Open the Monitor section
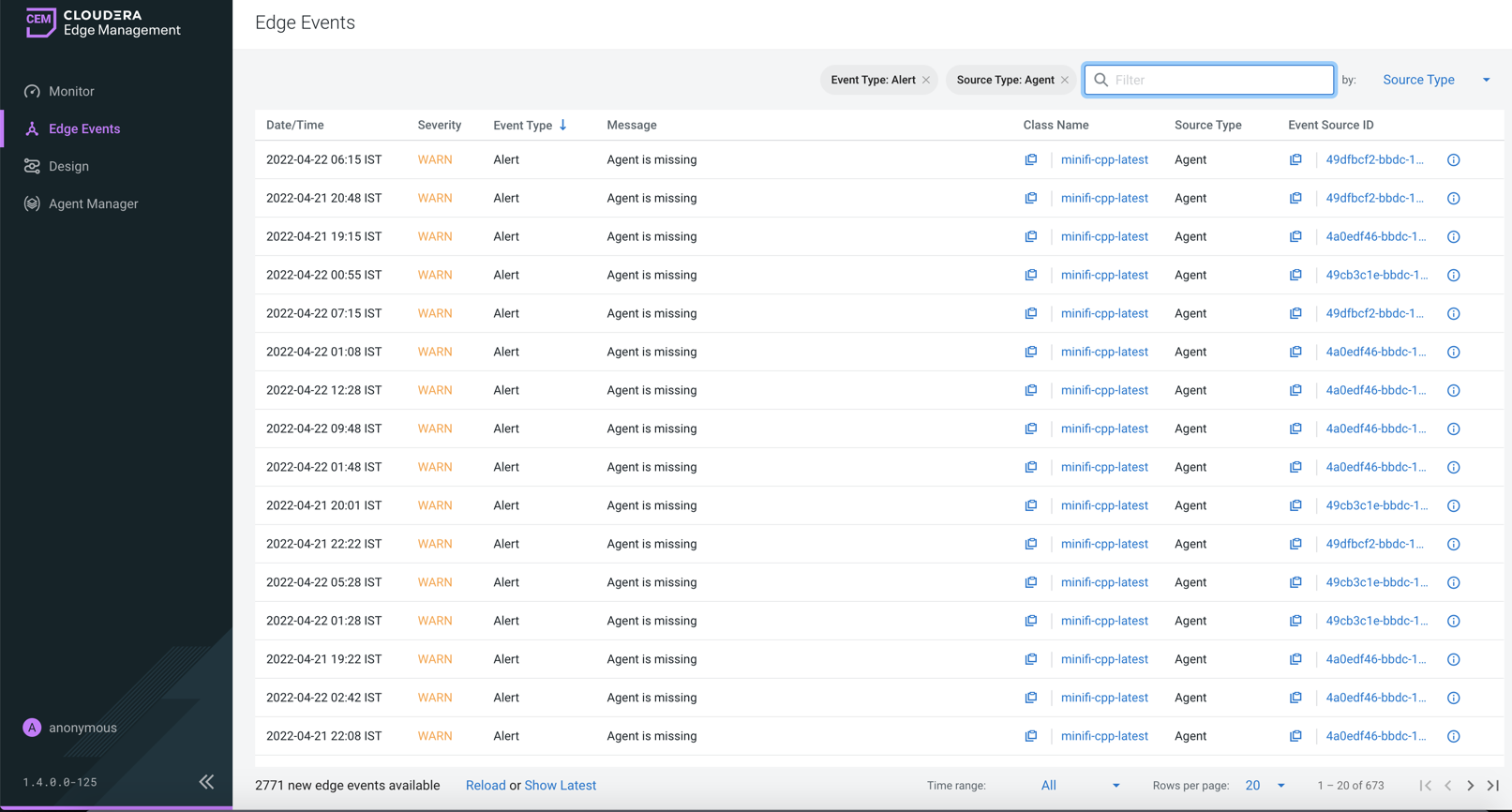The image size is (1512, 812). click(x=71, y=92)
